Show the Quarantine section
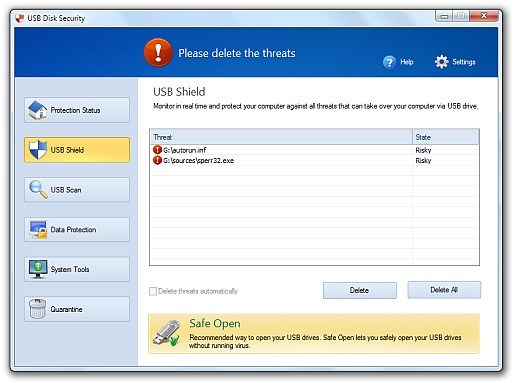 click(77, 309)
